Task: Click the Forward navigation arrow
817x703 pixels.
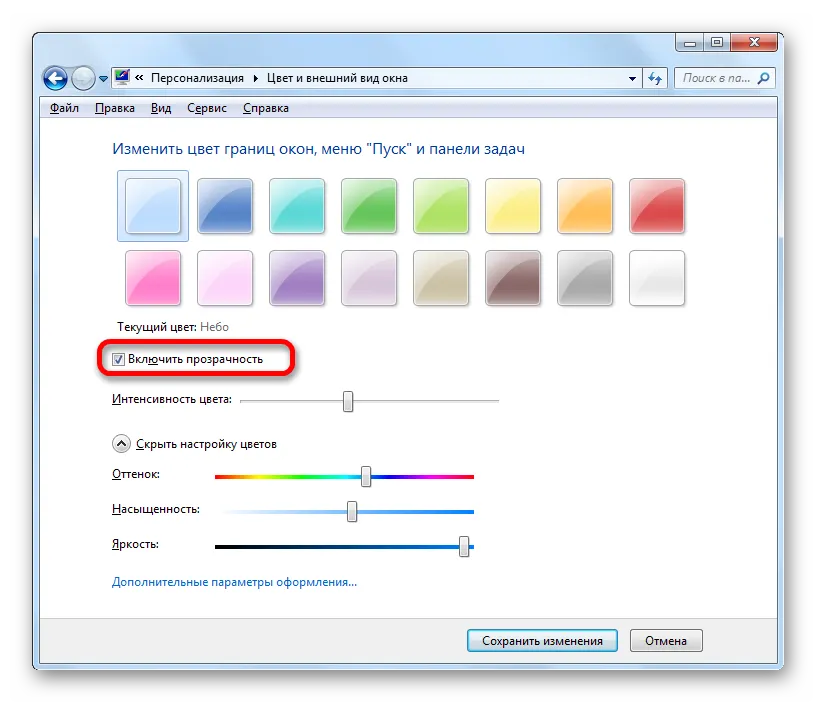Action: tap(83, 79)
